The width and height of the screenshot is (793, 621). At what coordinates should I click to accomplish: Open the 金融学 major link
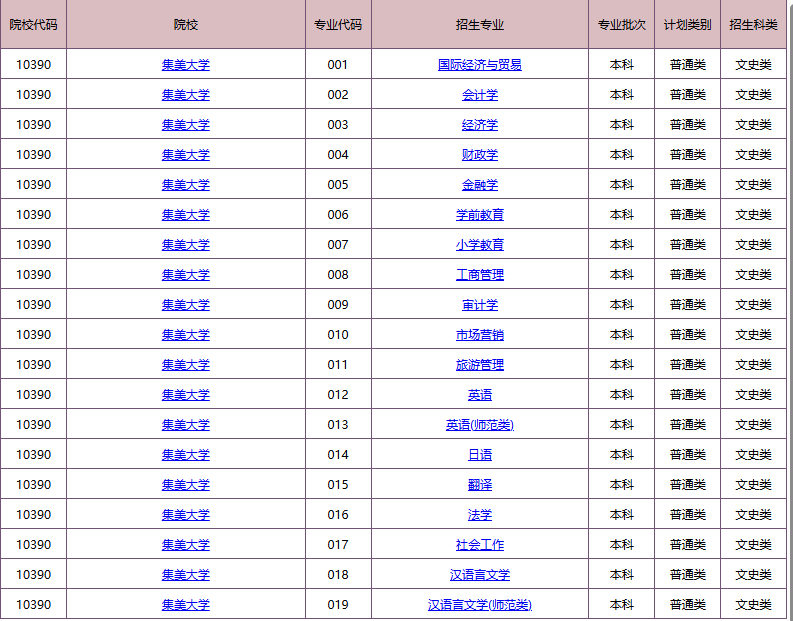pos(479,185)
